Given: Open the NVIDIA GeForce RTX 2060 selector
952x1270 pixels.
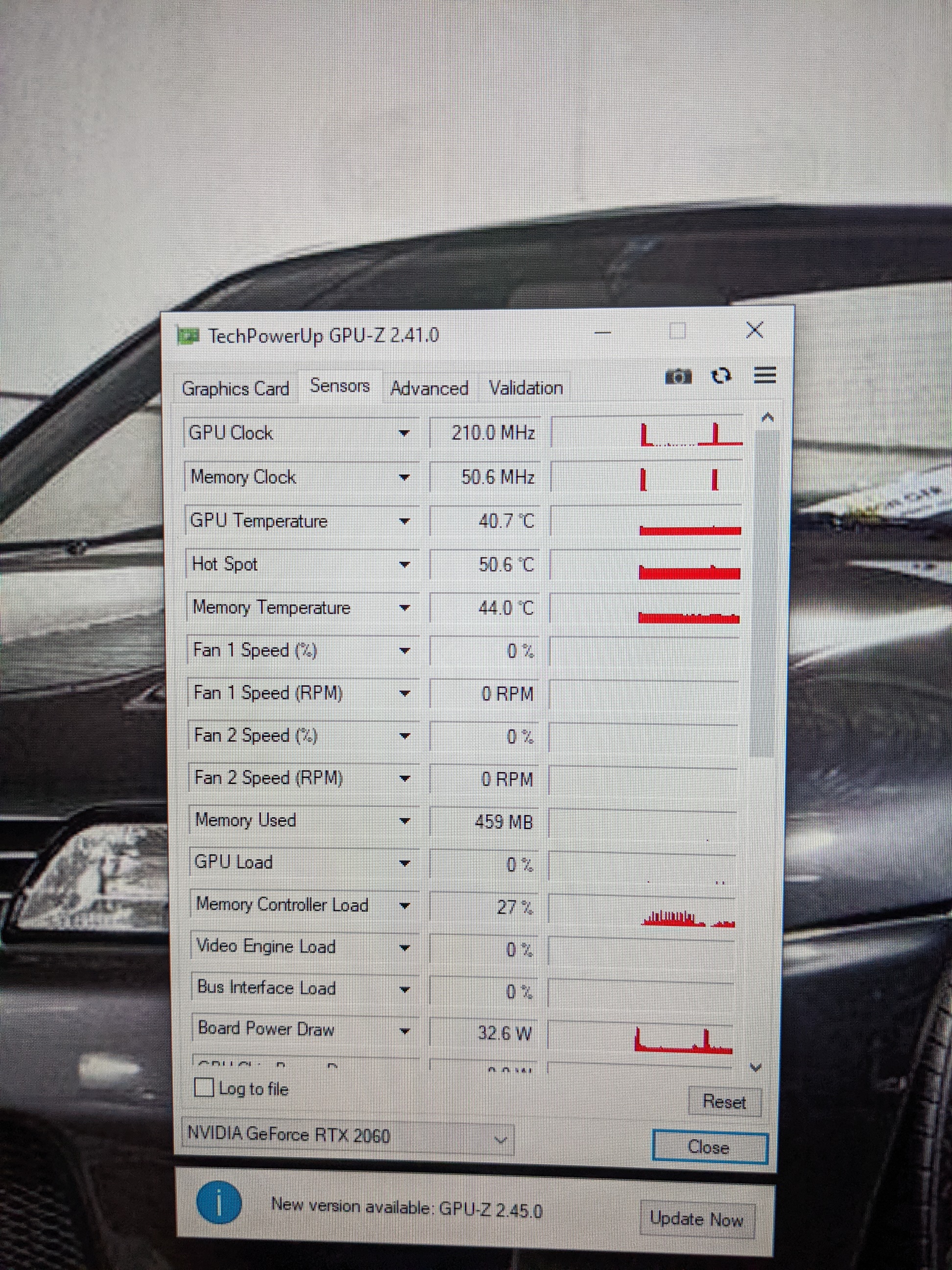Looking at the screenshot, I should (347, 1136).
